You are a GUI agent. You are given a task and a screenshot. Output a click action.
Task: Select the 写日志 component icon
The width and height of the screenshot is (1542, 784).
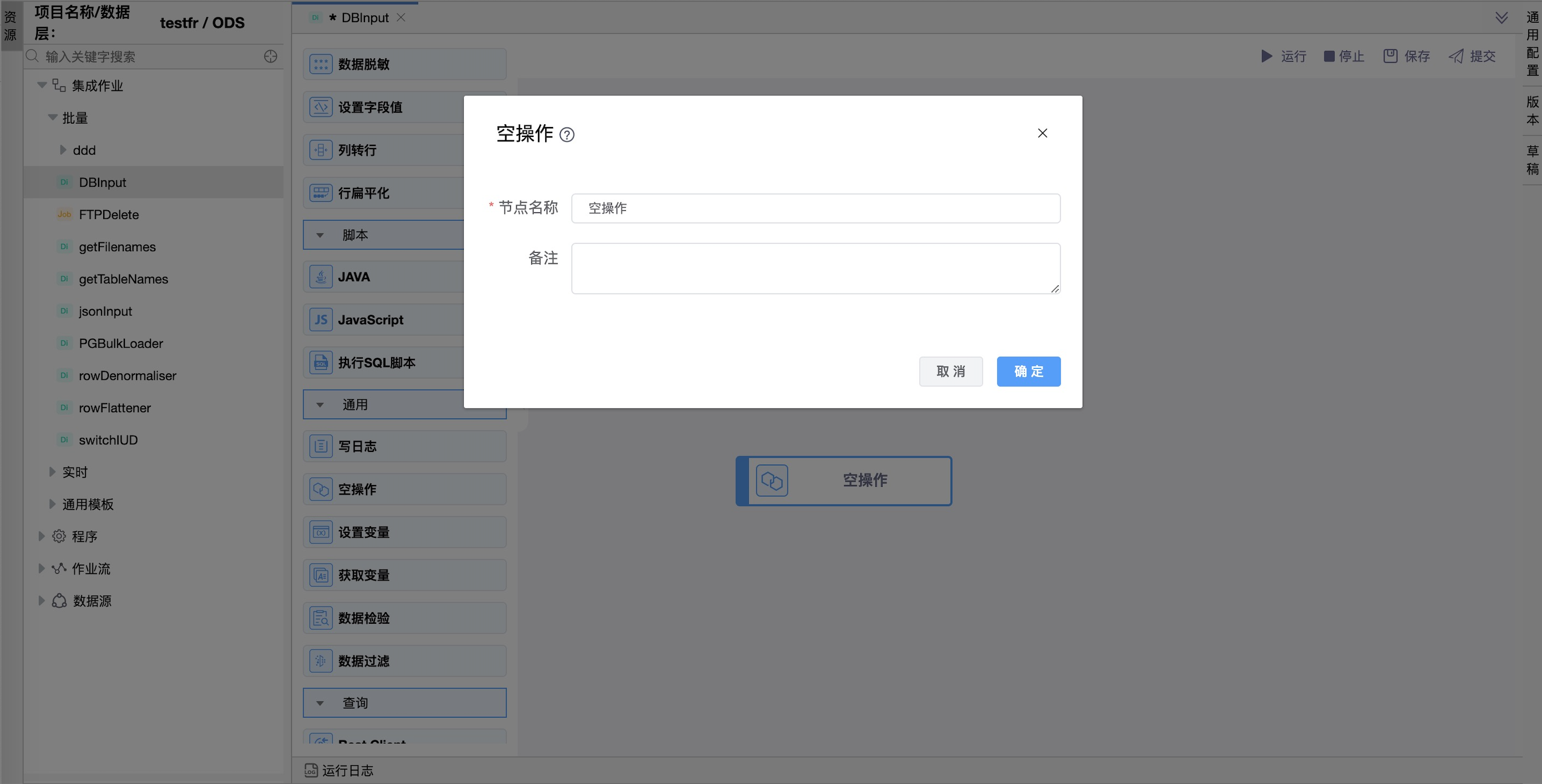pos(321,446)
